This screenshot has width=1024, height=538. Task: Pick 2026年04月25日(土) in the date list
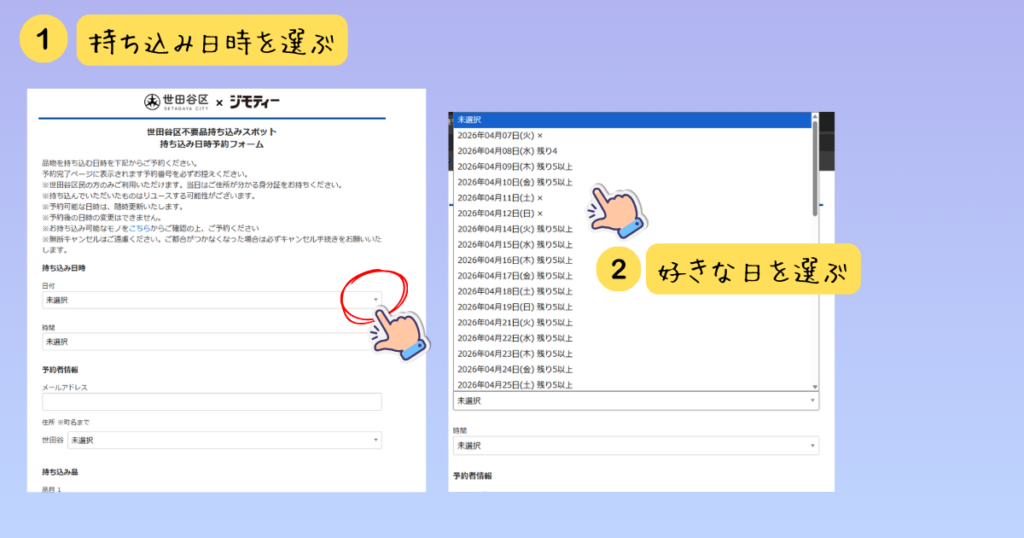[514, 384]
